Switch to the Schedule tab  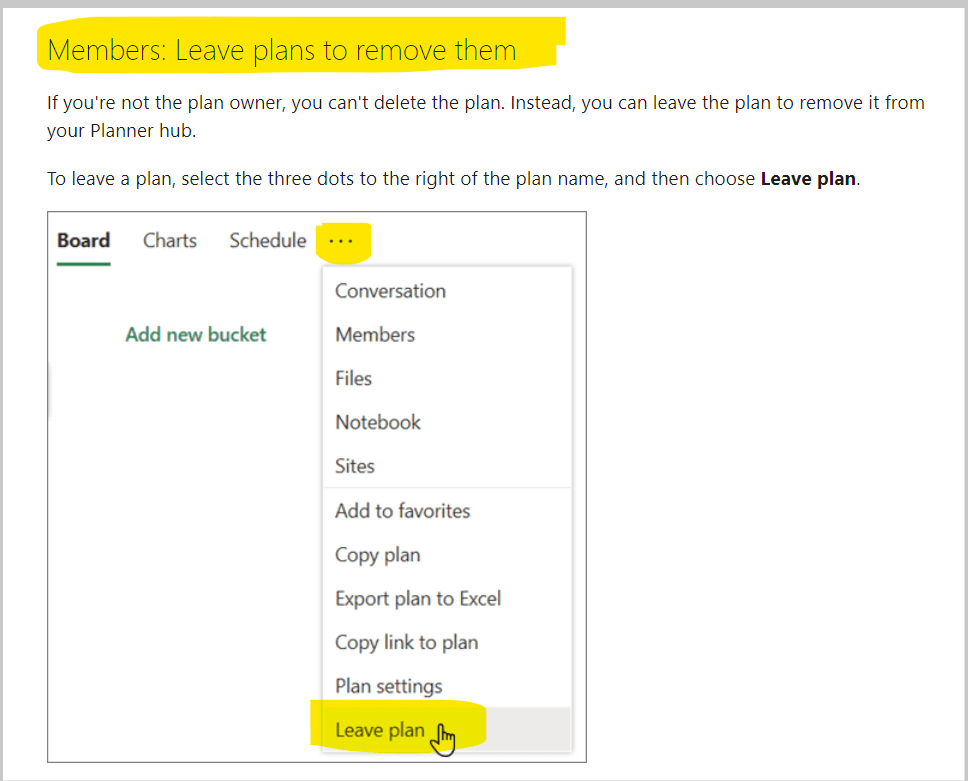pyautogui.click(x=267, y=240)
